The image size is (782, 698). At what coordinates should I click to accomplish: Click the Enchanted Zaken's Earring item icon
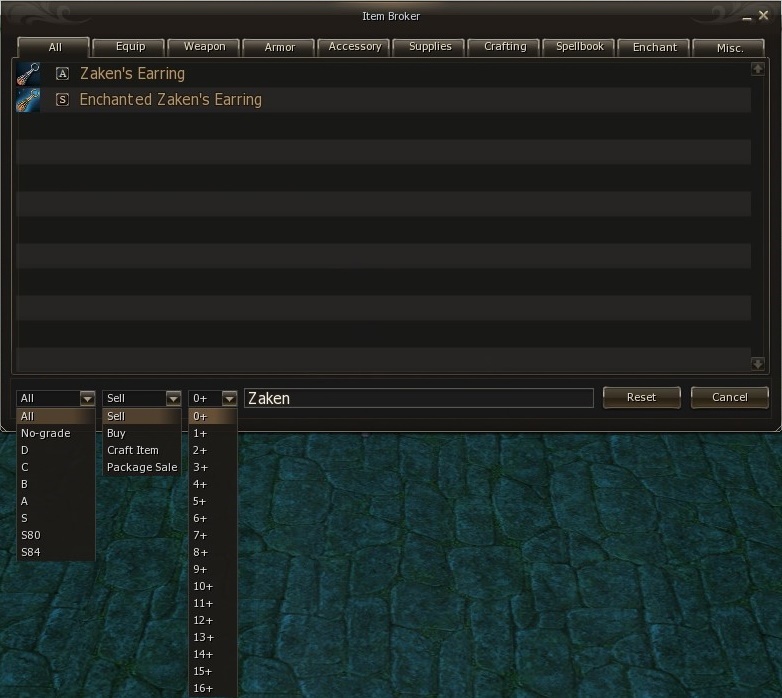tap(28, 100)
